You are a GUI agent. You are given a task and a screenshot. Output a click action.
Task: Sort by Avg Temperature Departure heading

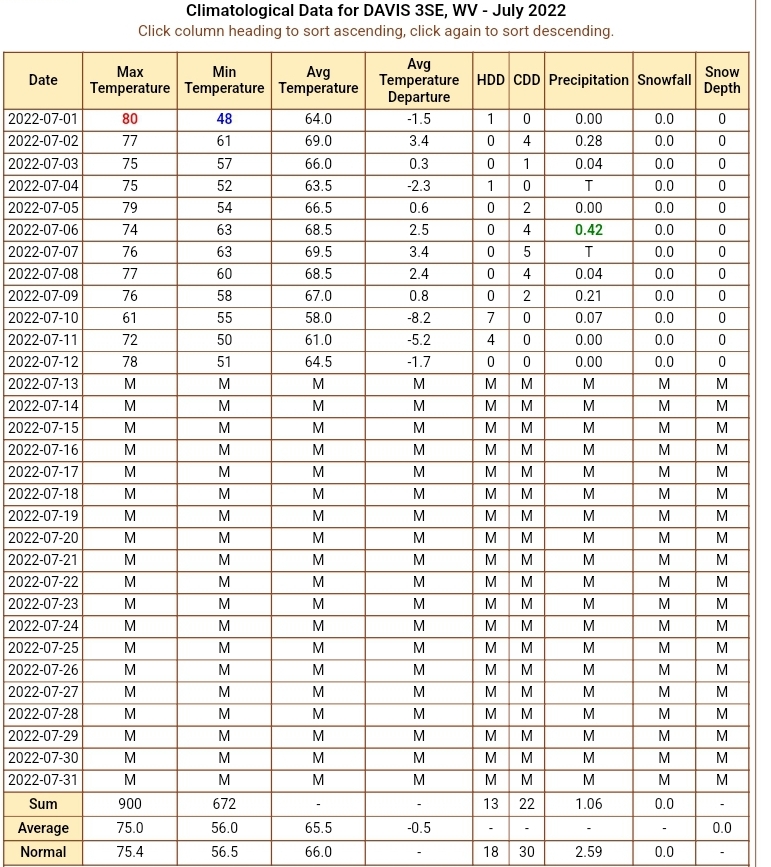coord(419,80)
